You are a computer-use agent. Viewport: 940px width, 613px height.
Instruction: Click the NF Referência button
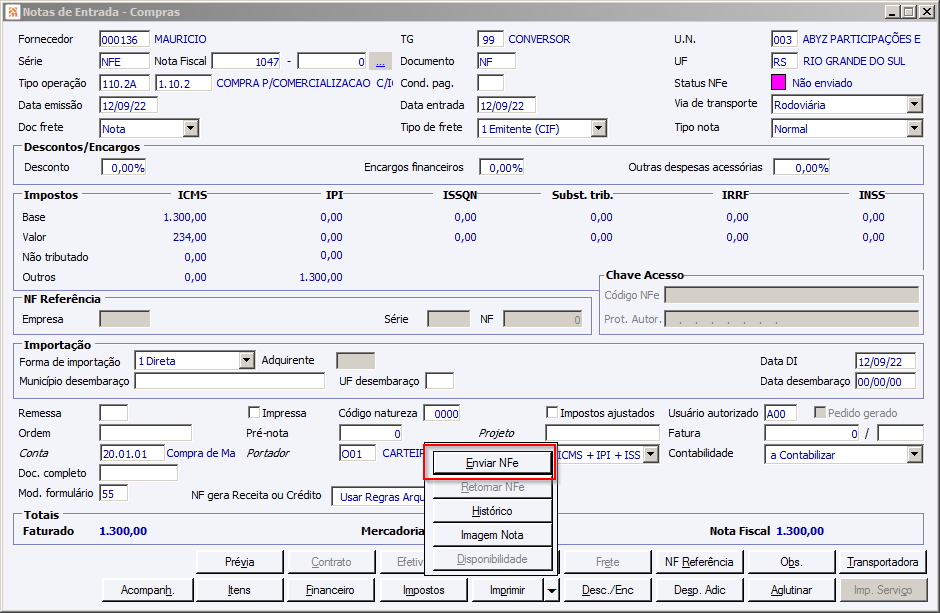pyautogui.click(x=699, y=562)
